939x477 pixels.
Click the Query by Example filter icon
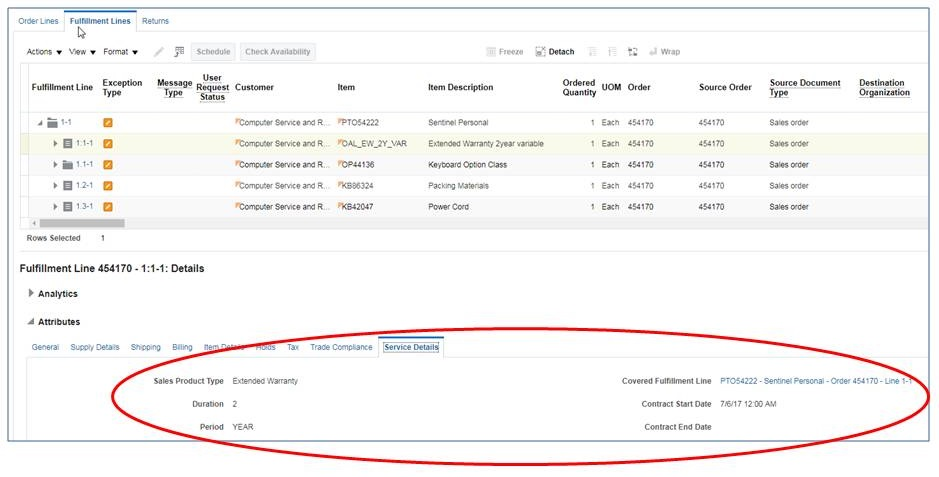pyautogui.click(x=179, y=52)
